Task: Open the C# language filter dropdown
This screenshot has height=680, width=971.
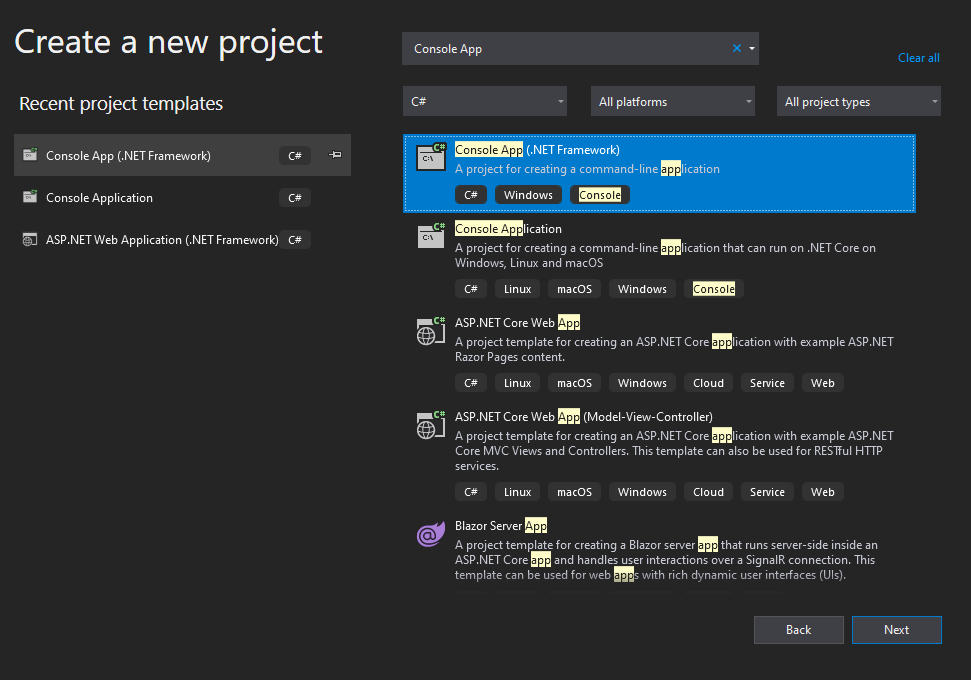Action: [485, 101]
